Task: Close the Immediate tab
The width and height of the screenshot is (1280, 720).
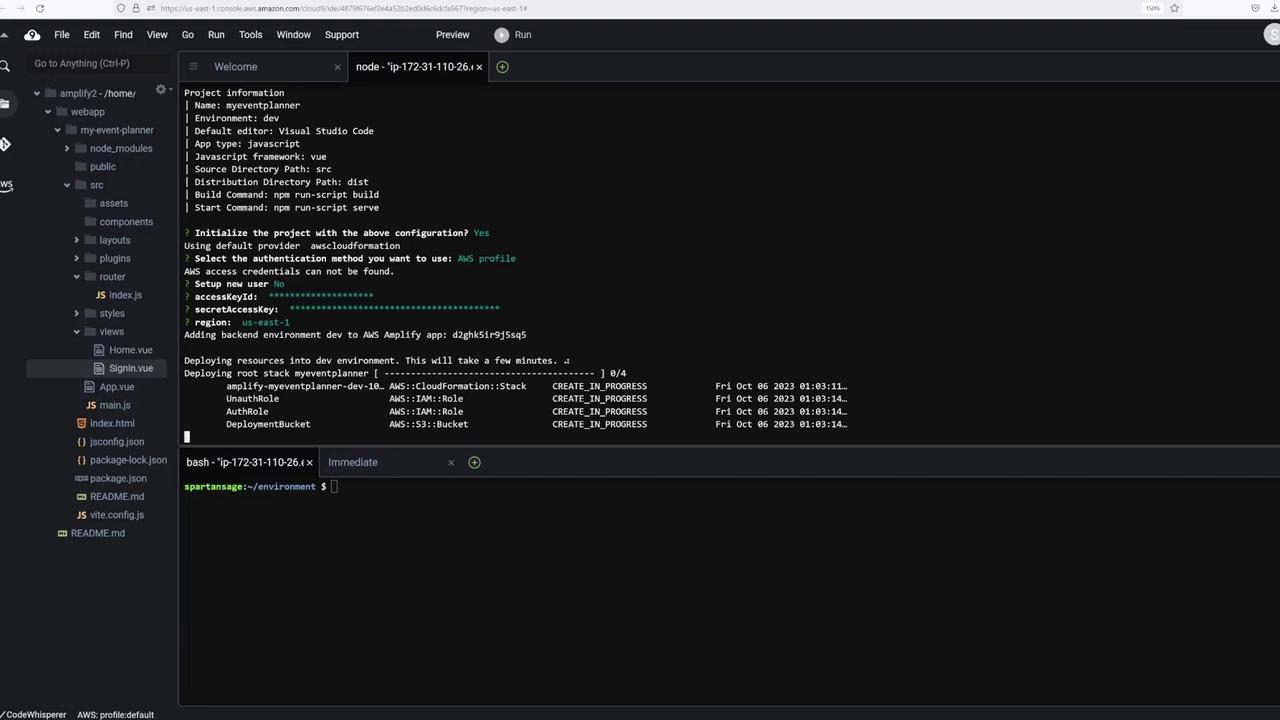Action: tap(451, 462)
